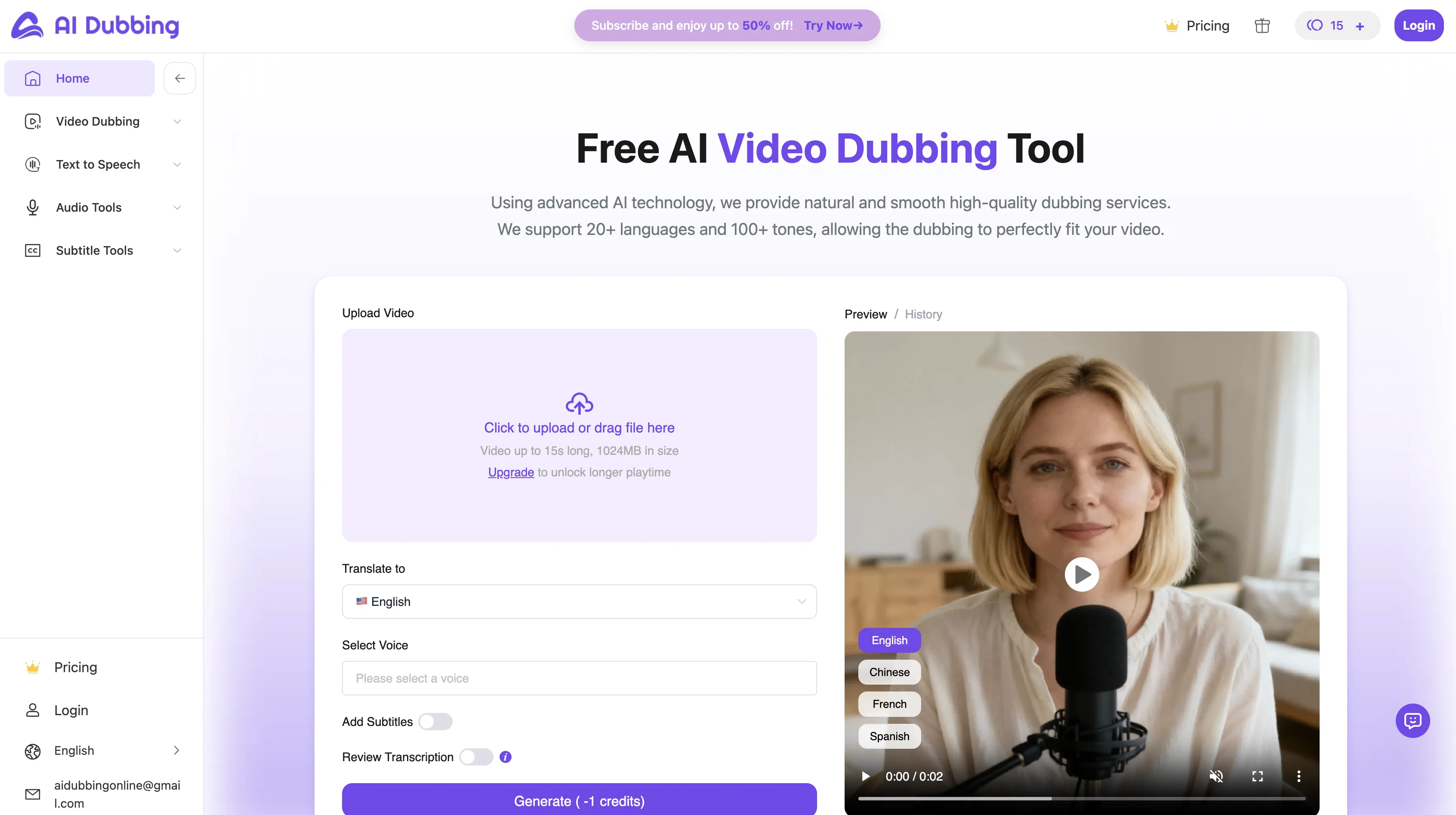Click the video time '0:00 / 0:02'
Image resolution: width=1456 pixels, height=815 pixels.
914,776
